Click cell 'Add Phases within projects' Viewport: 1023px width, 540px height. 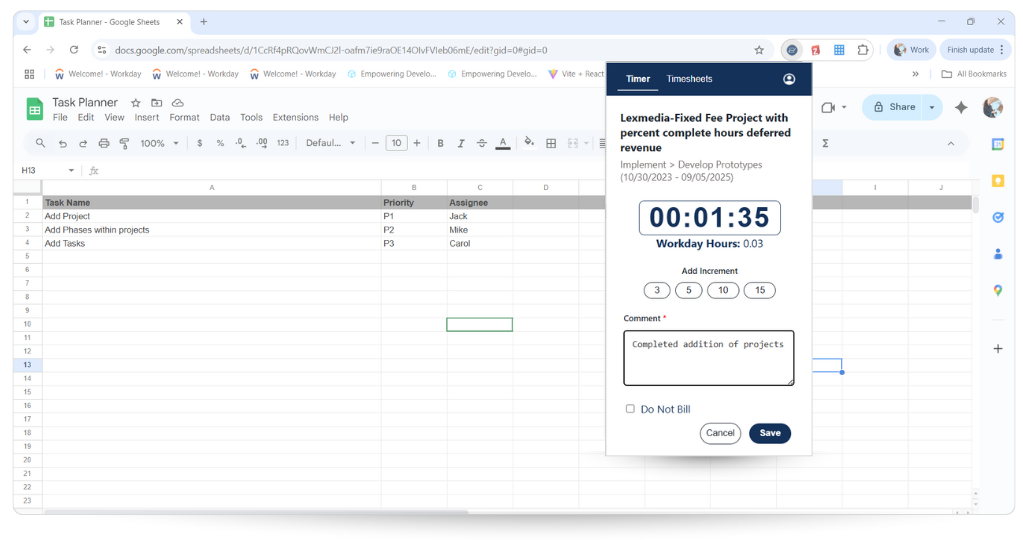tap(212, 230)
